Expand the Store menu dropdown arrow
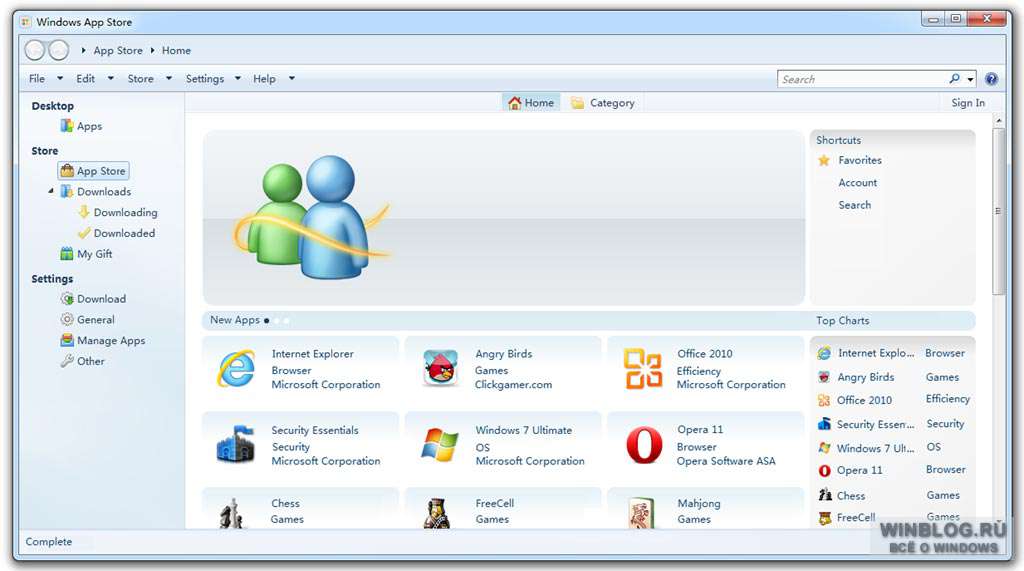Viewport: 1024px width, 571px height. pos(168,78)
